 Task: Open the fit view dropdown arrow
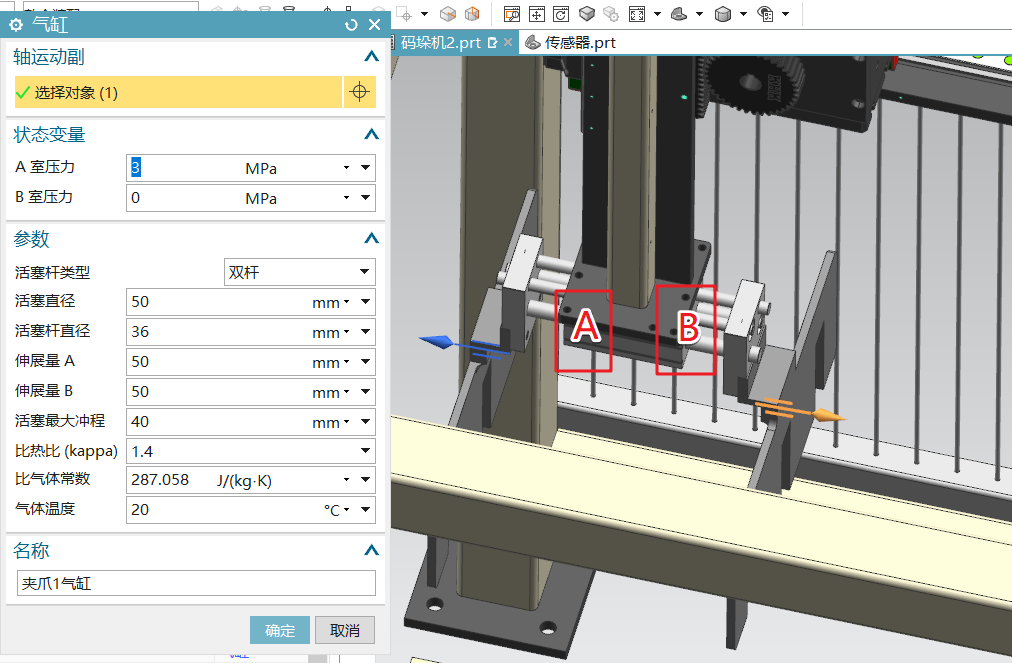click(657, 14)
